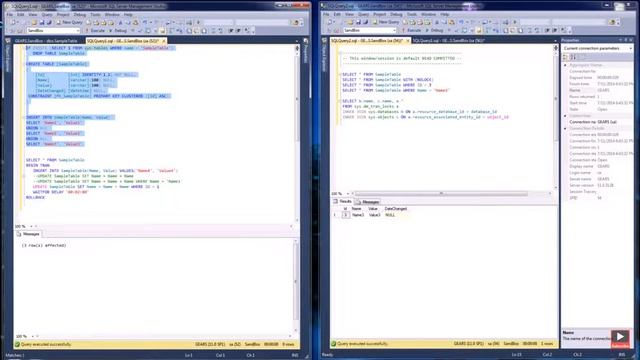This screenshot has width=640, height=360.
Task: Click the Cut icon in left toolbar
Action: pyautogui.click(x=120, y=22)
